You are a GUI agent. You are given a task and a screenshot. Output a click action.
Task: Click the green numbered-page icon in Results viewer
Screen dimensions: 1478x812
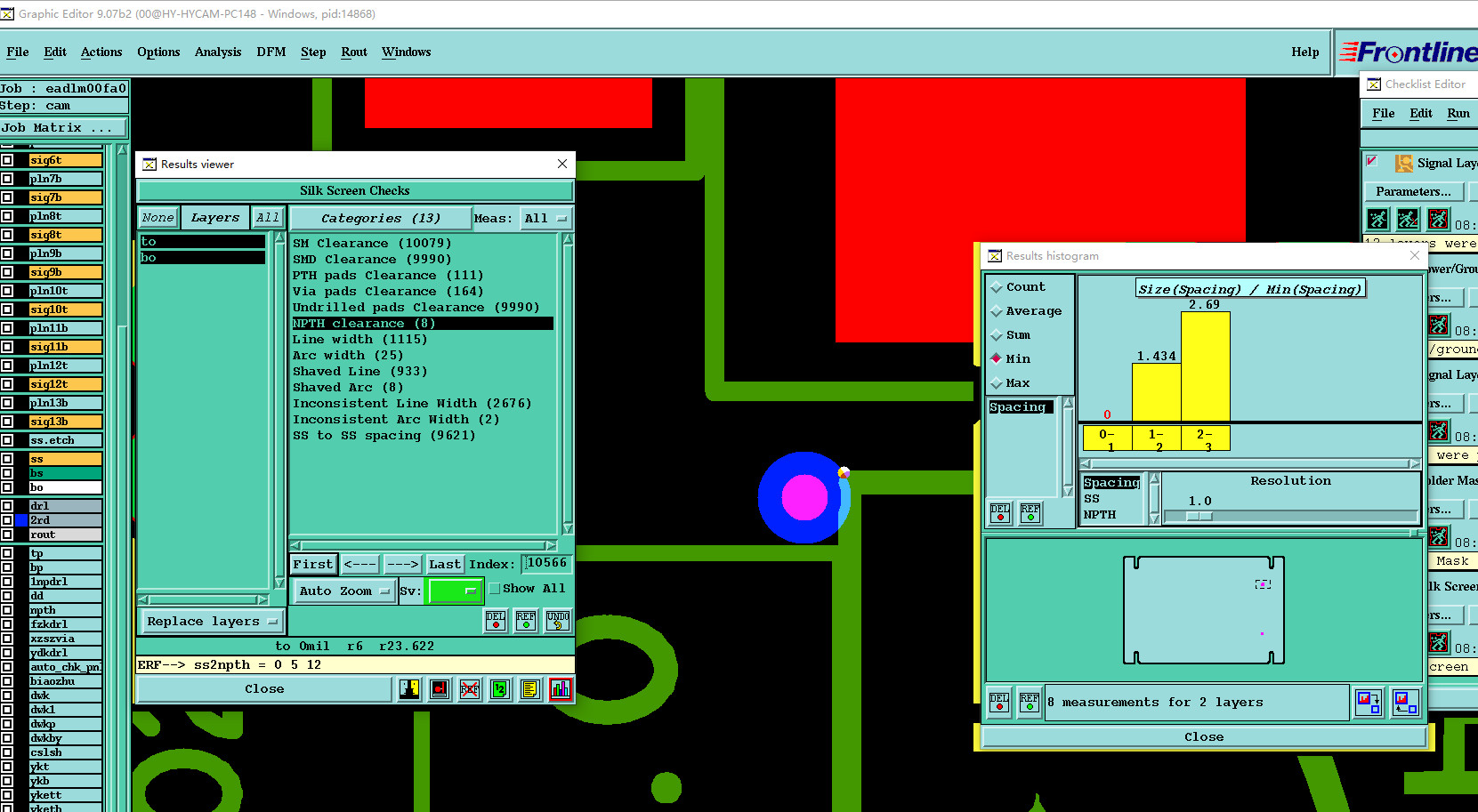[500, 689]
